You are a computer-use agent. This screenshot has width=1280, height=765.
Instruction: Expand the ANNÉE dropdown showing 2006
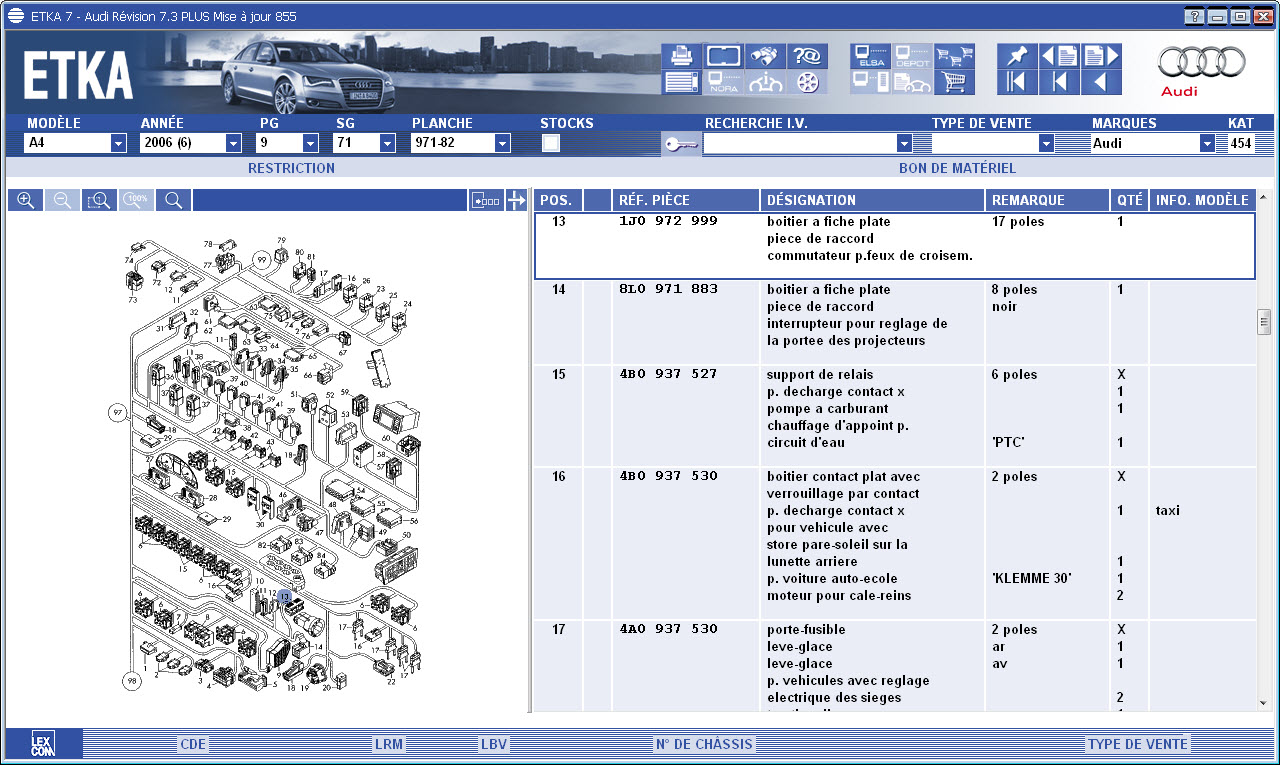[x=234, y=143]
